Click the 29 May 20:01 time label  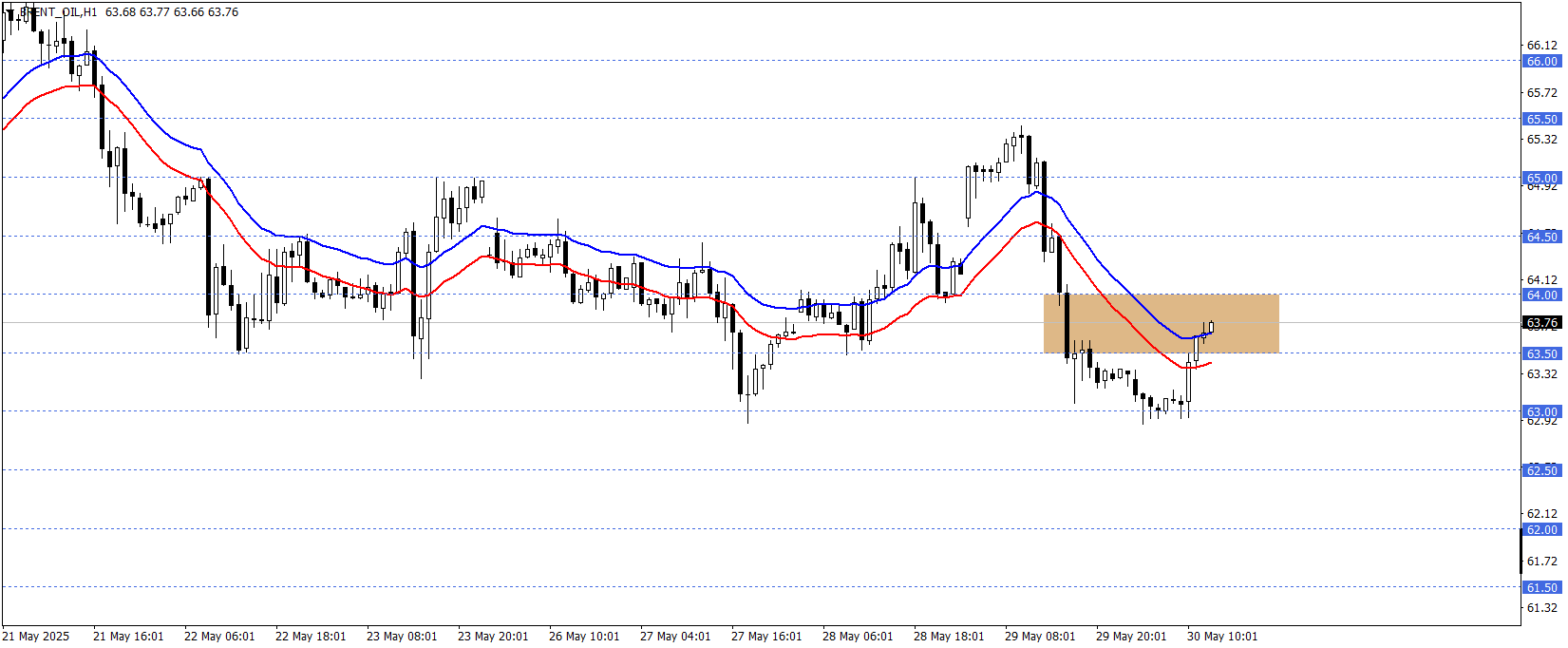tap(1131, 637)
